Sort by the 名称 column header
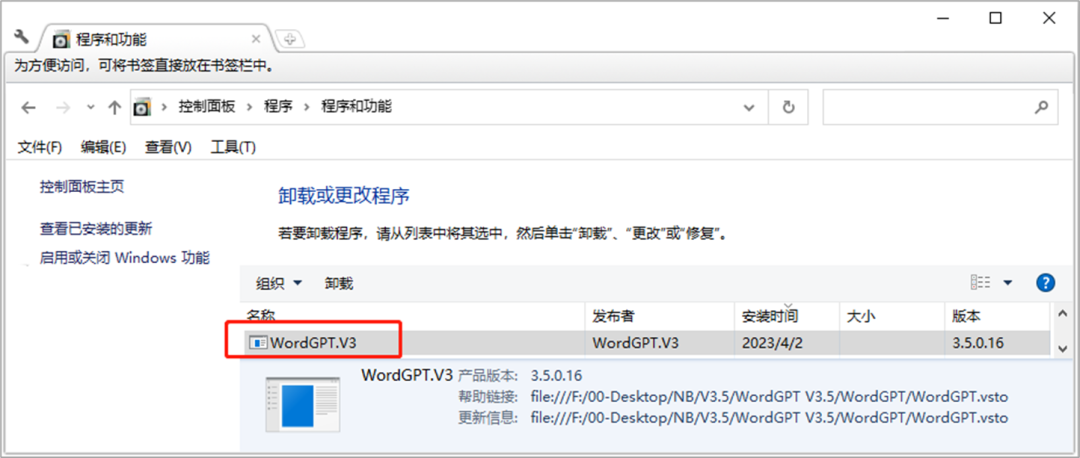This screenshot has width=1080, height=458. 413,315
